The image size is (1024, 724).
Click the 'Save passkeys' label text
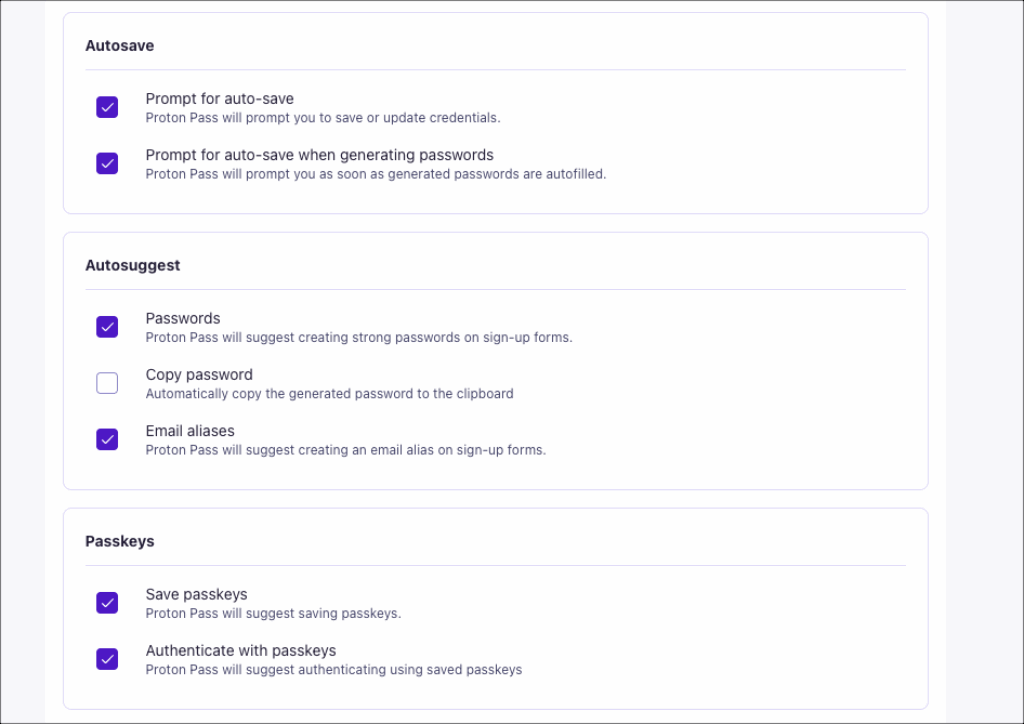click(196, 594)
